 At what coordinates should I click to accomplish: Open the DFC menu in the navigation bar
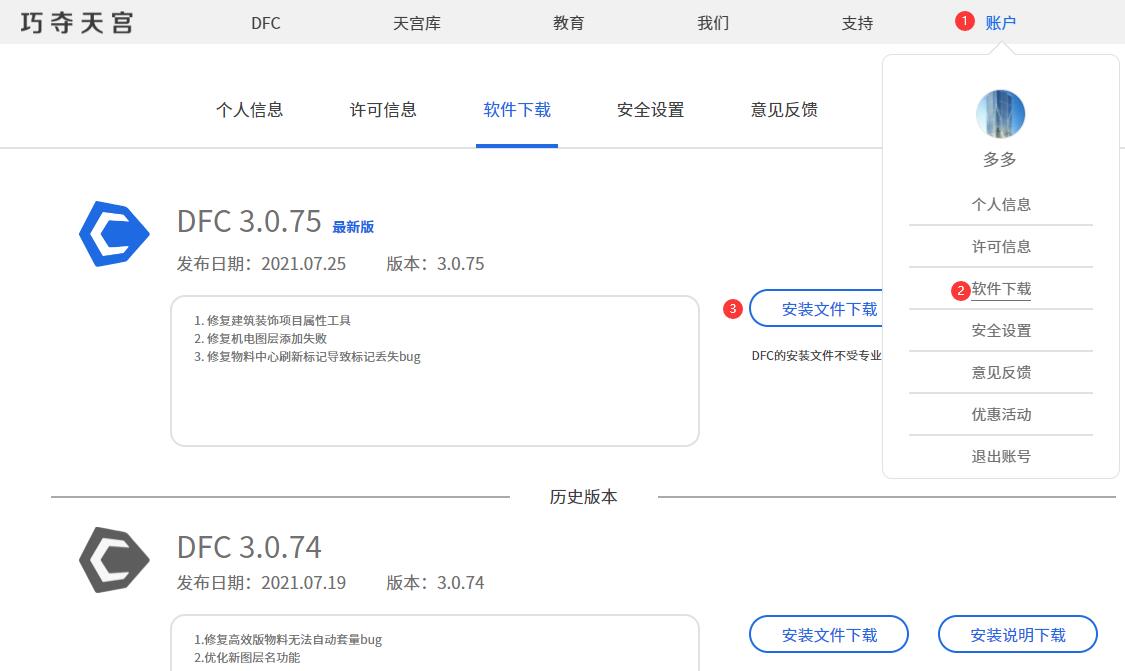coord(266,23)
